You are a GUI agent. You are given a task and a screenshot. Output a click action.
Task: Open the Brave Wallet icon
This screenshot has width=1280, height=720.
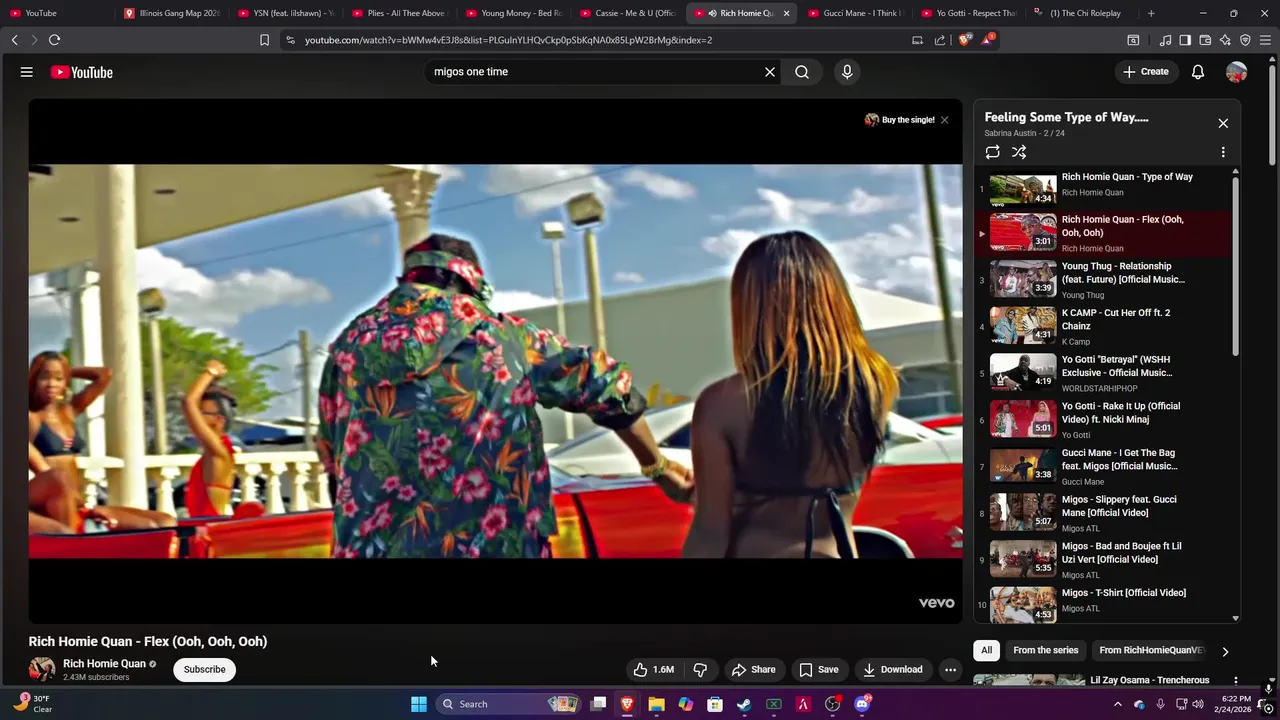point(1205,40)
